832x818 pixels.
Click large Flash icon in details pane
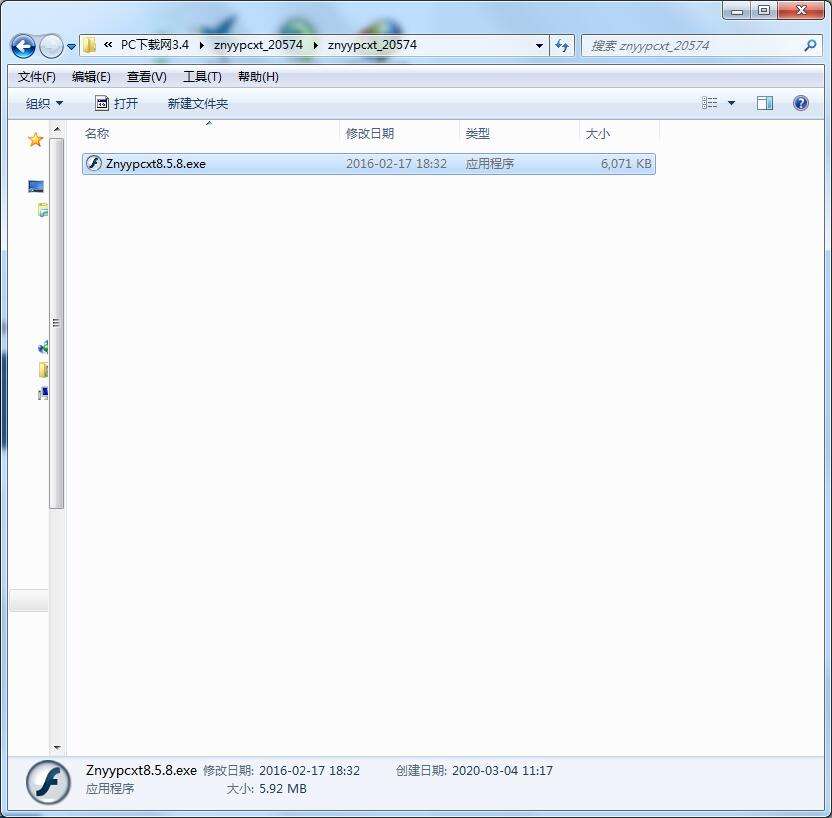48,782
